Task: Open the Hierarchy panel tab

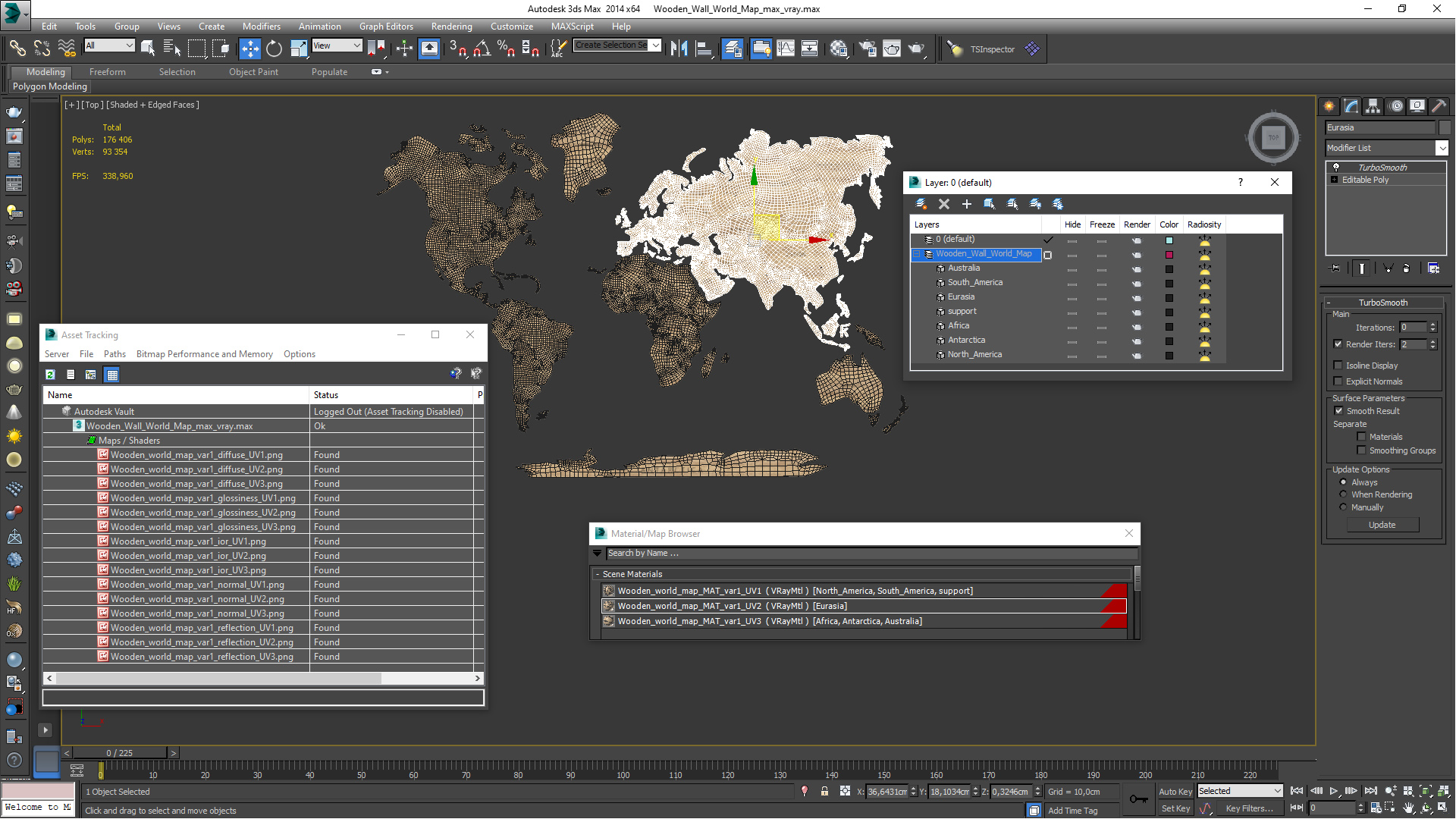Action: pos(1373,106)
